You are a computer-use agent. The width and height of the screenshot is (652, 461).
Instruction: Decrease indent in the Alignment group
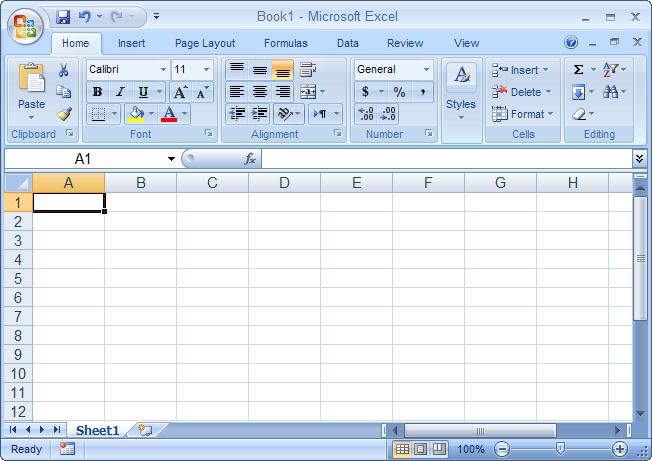pyautogui.click(x=237, y=113)
